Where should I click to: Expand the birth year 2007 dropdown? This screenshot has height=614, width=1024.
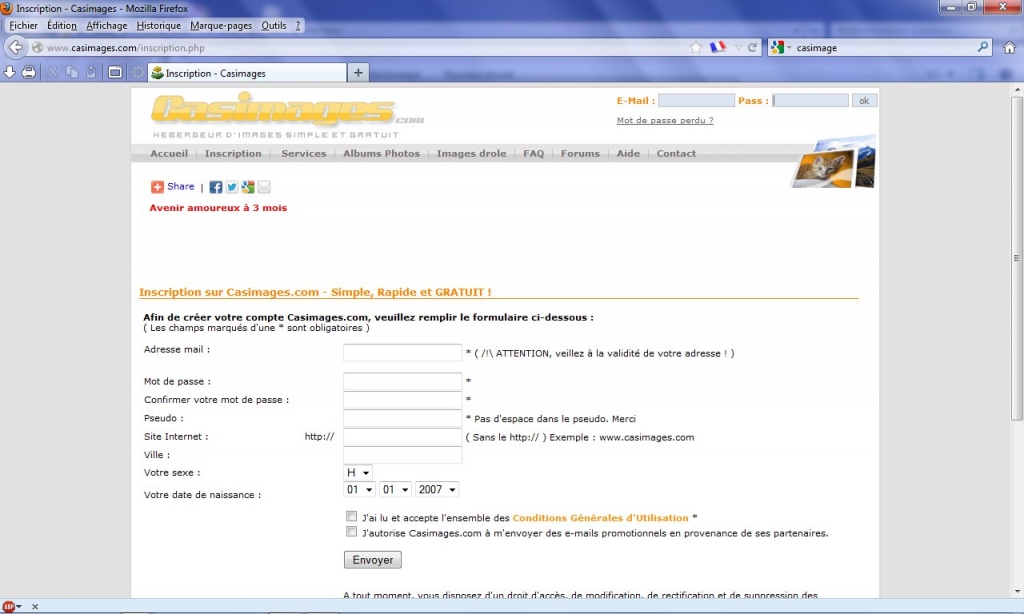(x=437, y=490)
